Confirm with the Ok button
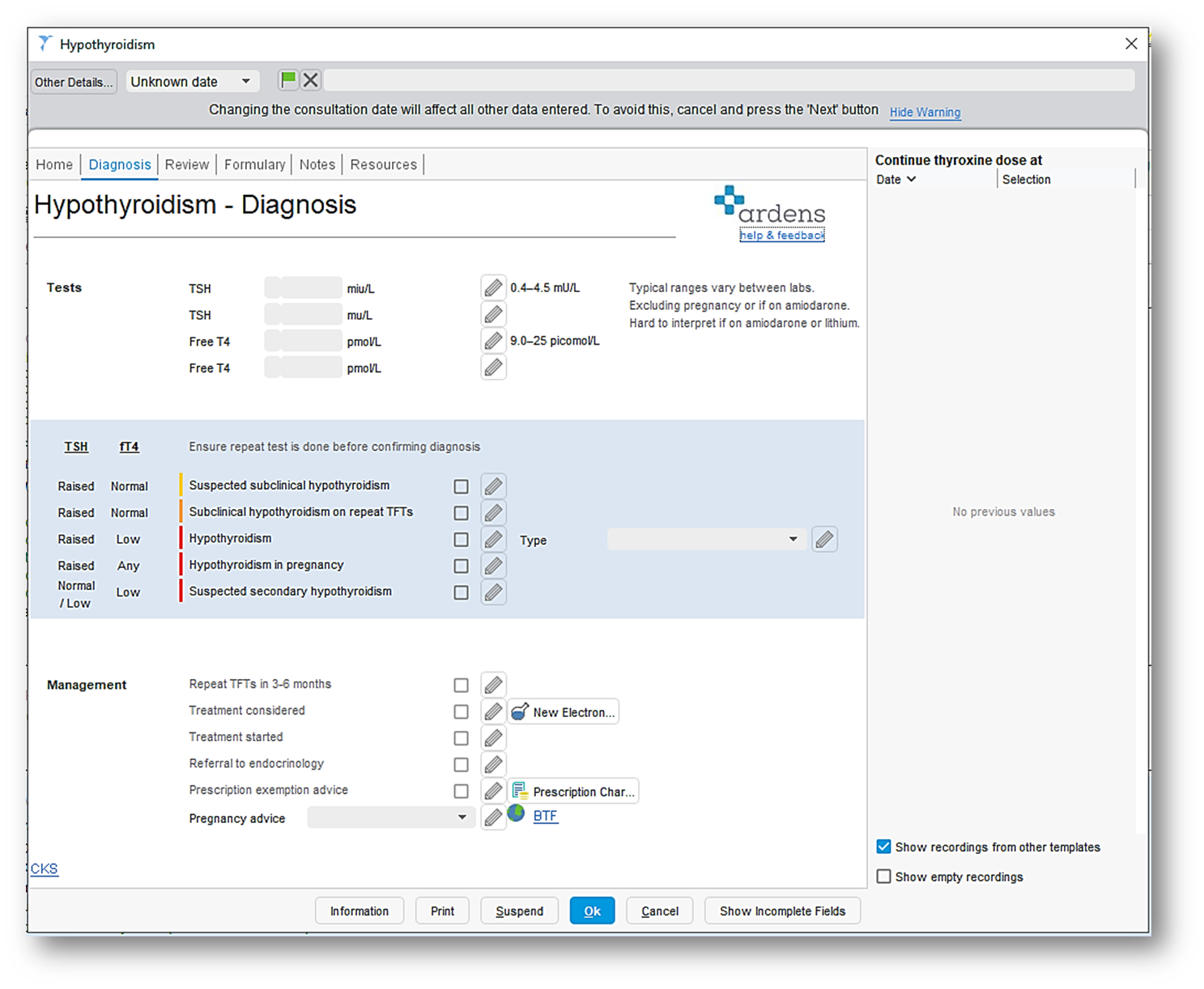 pyautogui.click(x=592, y=910)
